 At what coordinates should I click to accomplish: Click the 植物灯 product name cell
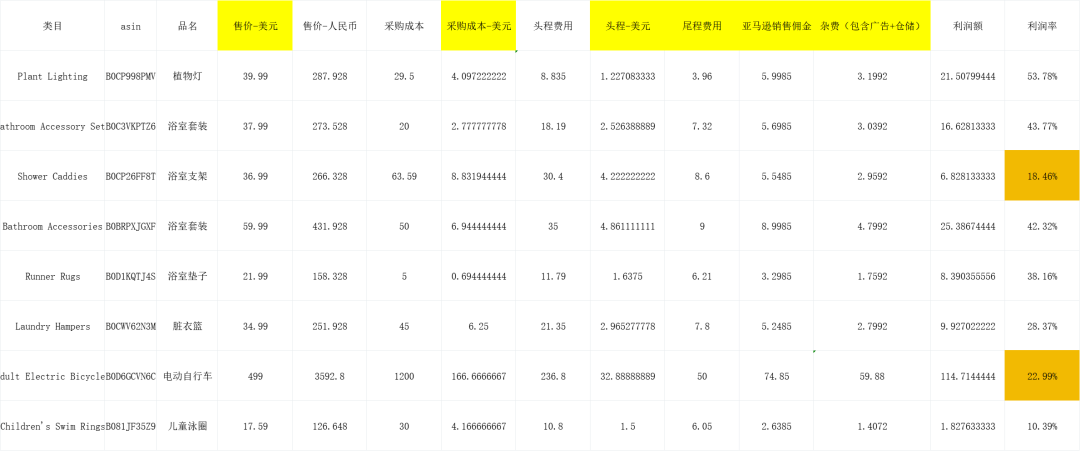pos(187,76)
